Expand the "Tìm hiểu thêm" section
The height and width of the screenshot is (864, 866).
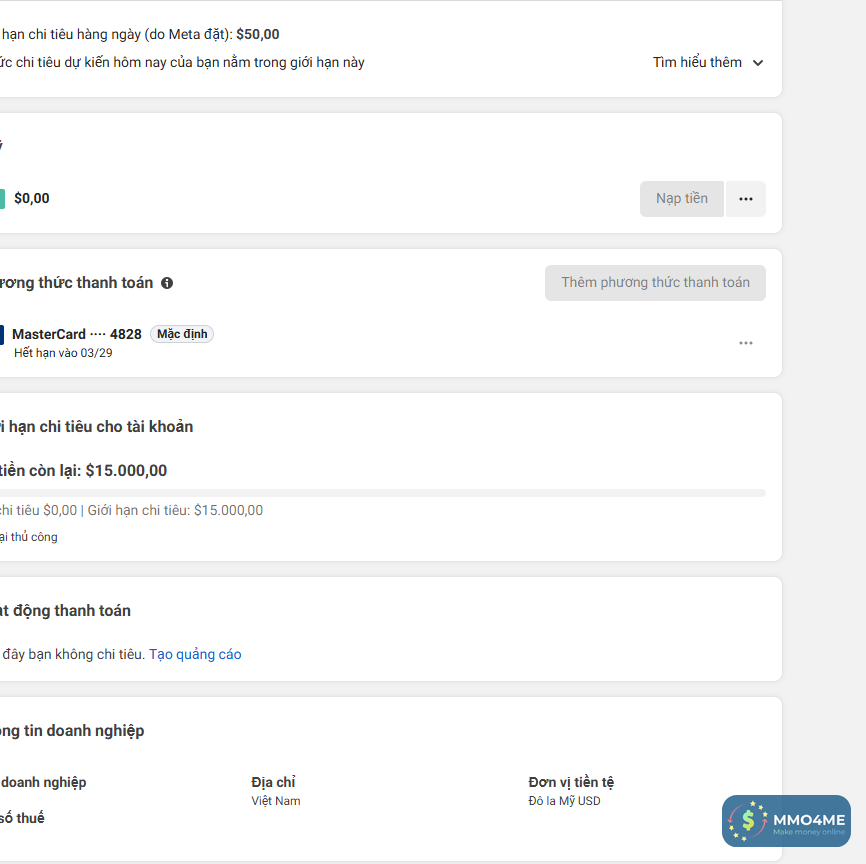click(x=708, y=62)
